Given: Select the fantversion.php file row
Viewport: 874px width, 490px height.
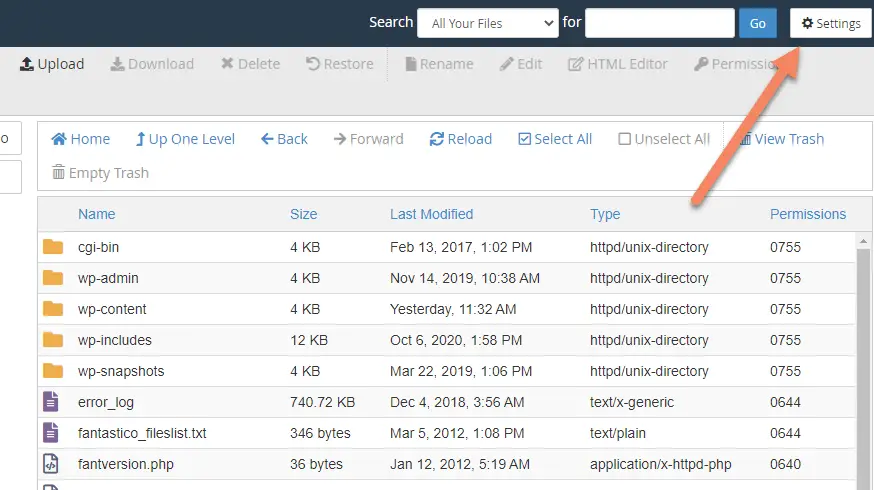Looking at the screenshot, I should pyautogui.click(x=446, y=464).
